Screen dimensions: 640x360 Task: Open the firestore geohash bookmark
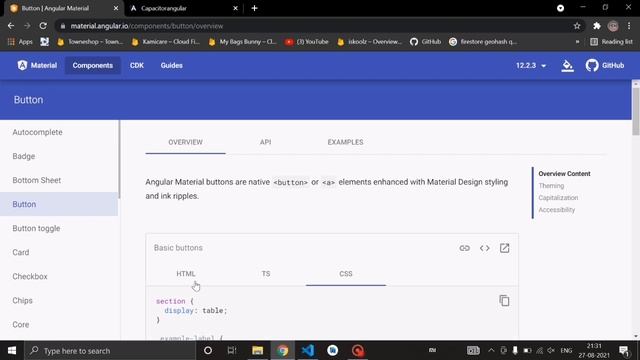pyautogui.click(x=483, y=42)
